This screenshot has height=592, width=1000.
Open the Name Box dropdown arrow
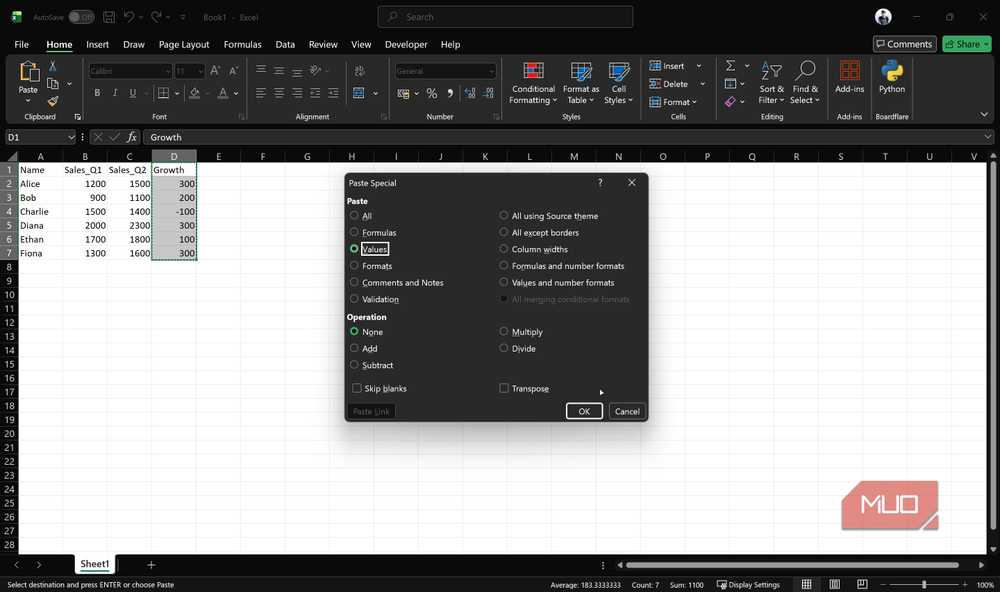click(x=71, y=137)
